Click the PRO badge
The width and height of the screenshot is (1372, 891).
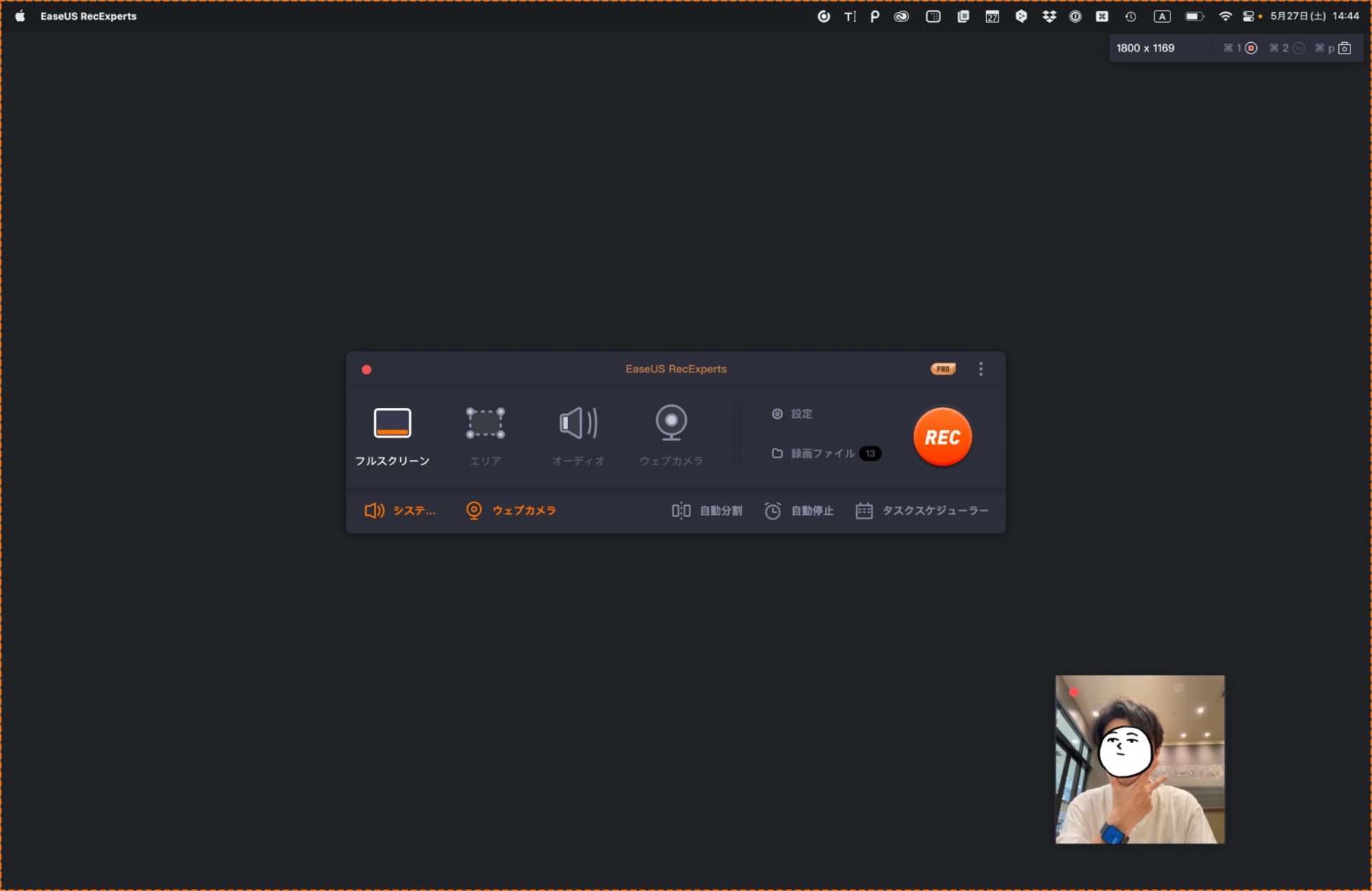pos(943,369)
